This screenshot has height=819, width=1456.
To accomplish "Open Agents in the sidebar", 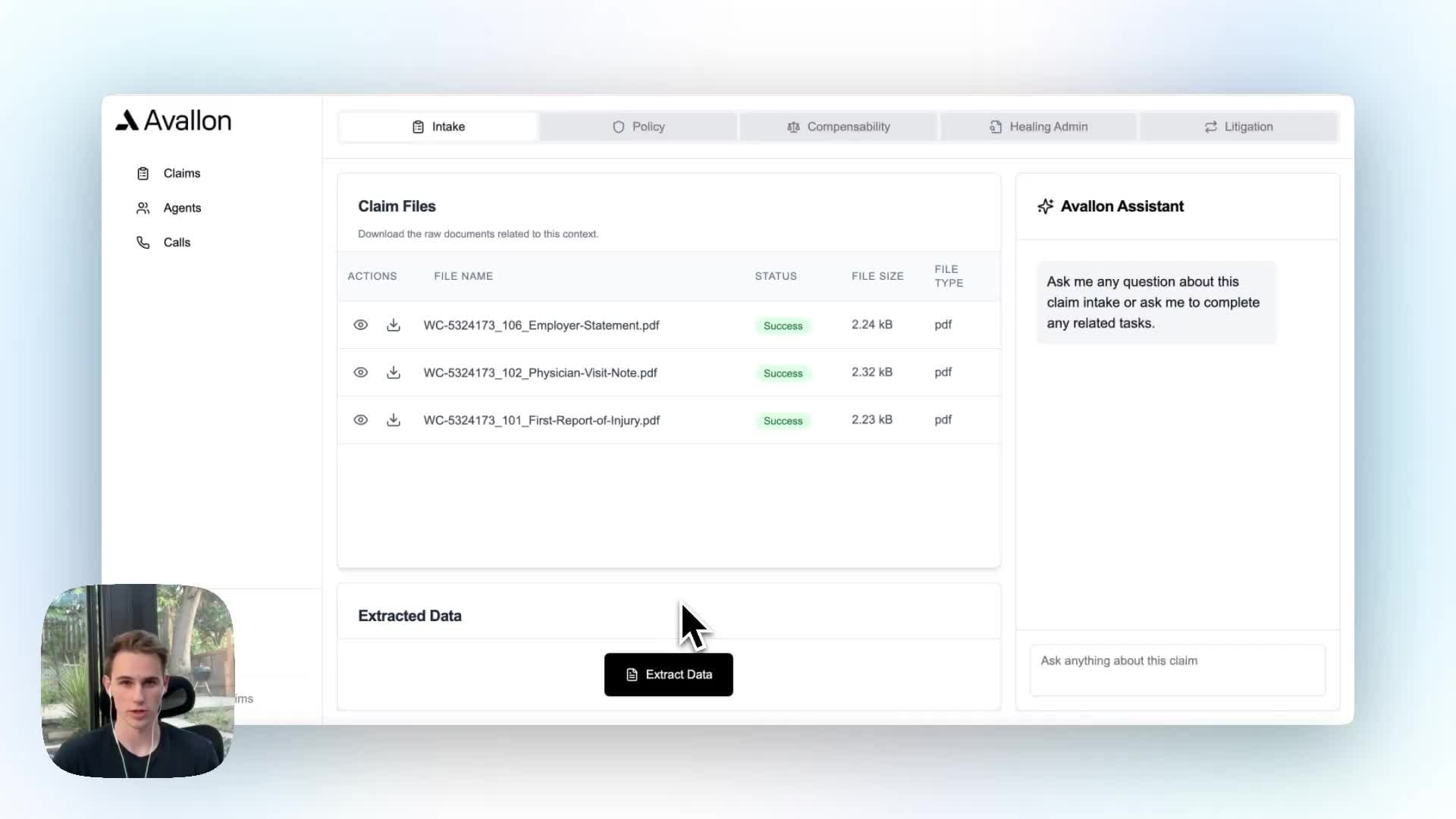I will click(x=181, y=208).
